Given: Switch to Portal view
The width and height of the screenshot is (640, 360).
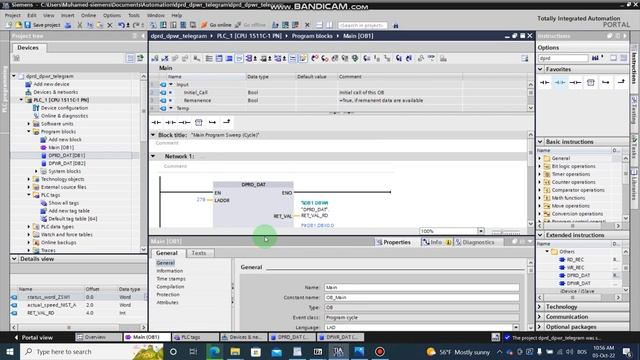Looking at the screenshot, I should click(x=33, y=338).
